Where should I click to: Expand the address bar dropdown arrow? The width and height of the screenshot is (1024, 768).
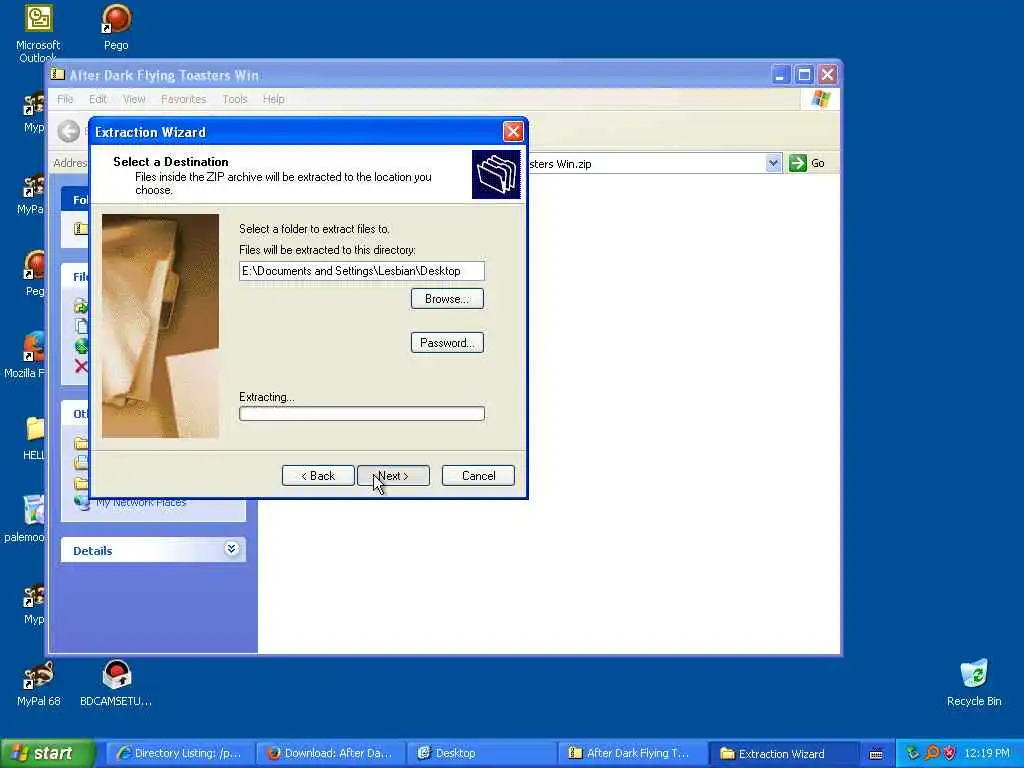pos(773,163)
